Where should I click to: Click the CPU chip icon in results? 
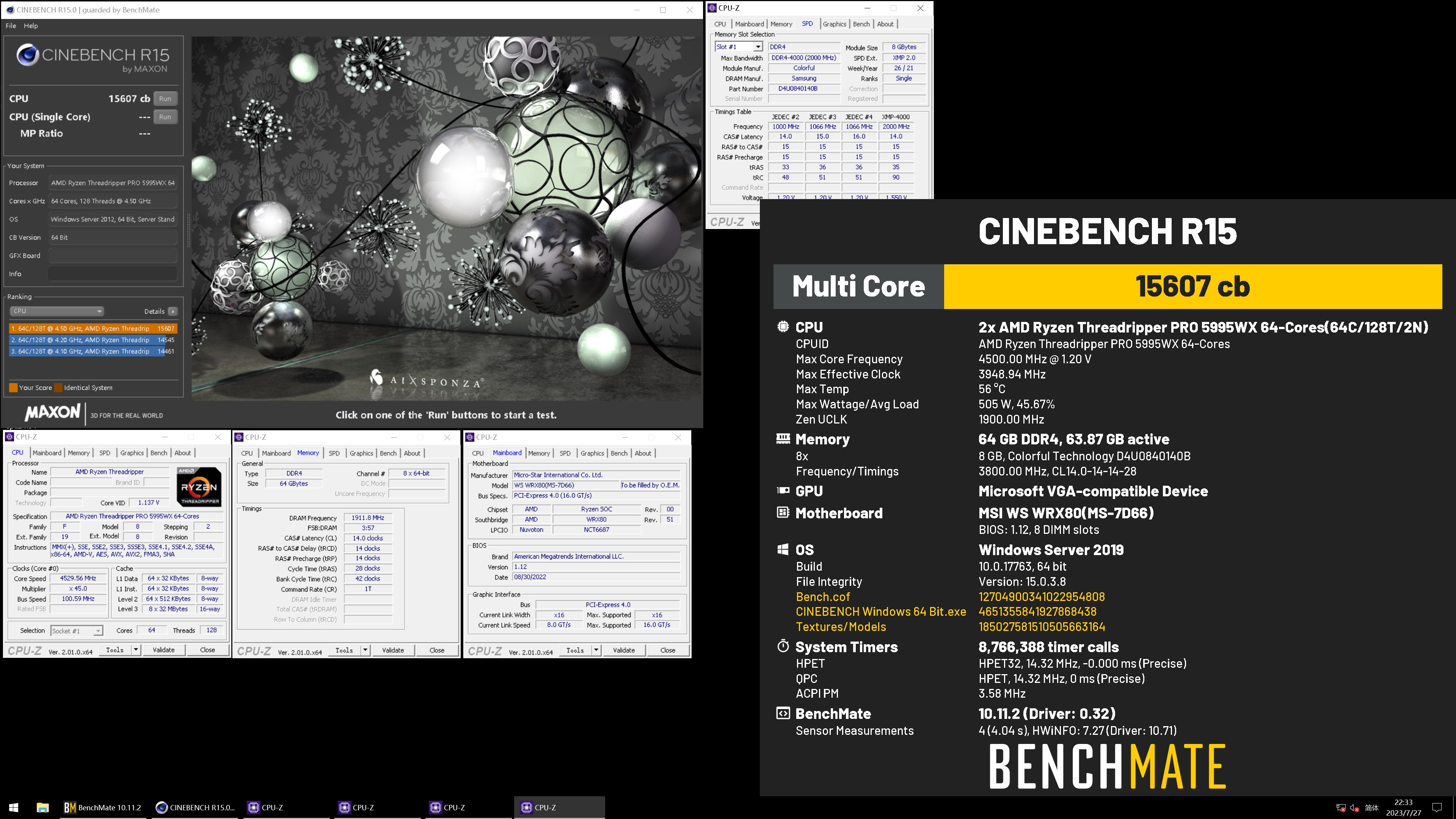[783, 326]
